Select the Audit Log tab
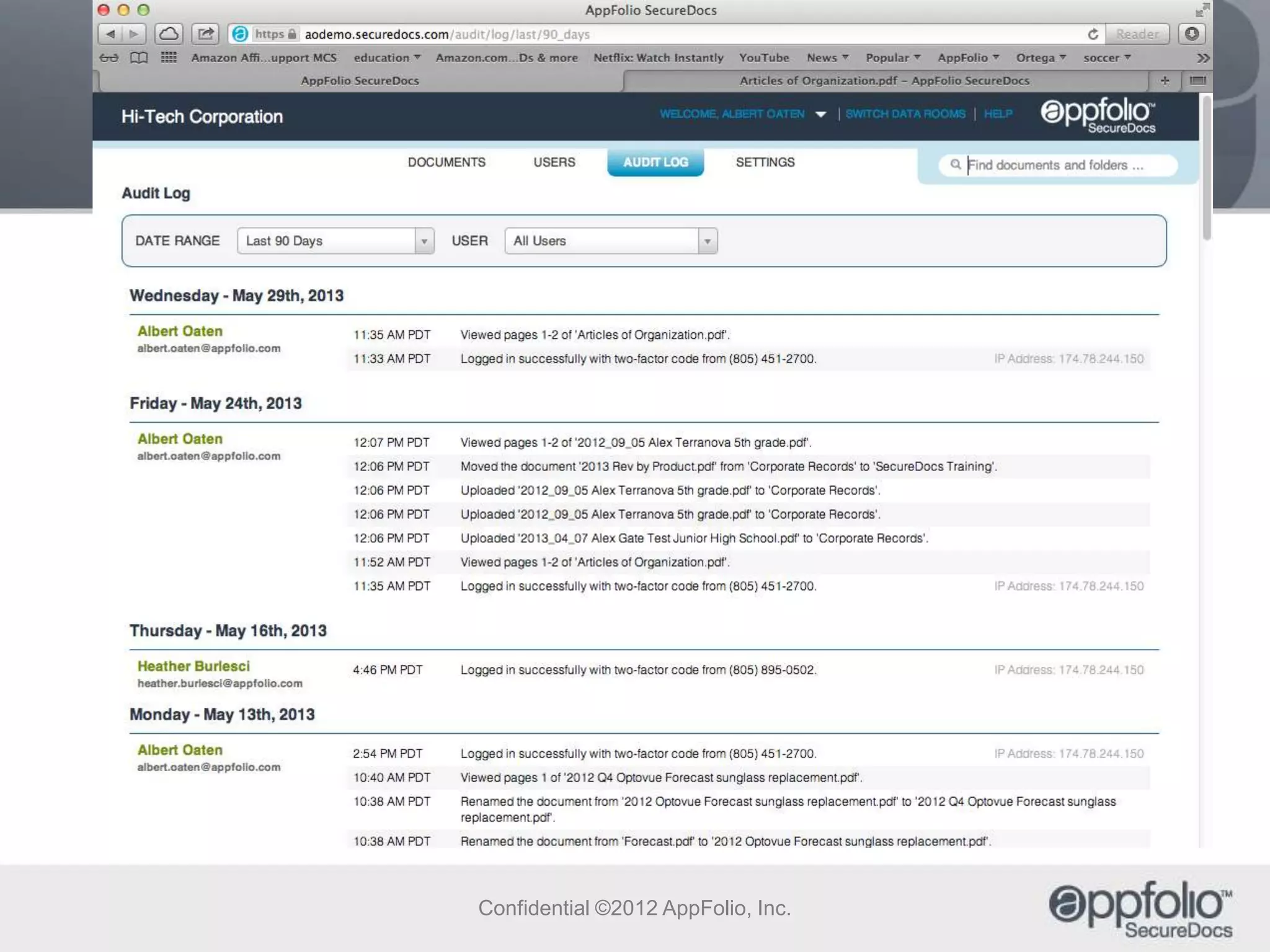 (655, 162)
